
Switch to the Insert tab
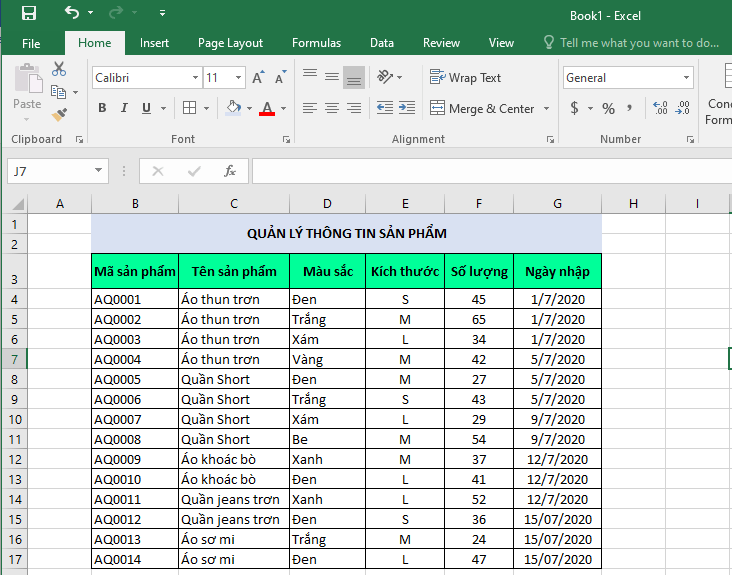154,43
